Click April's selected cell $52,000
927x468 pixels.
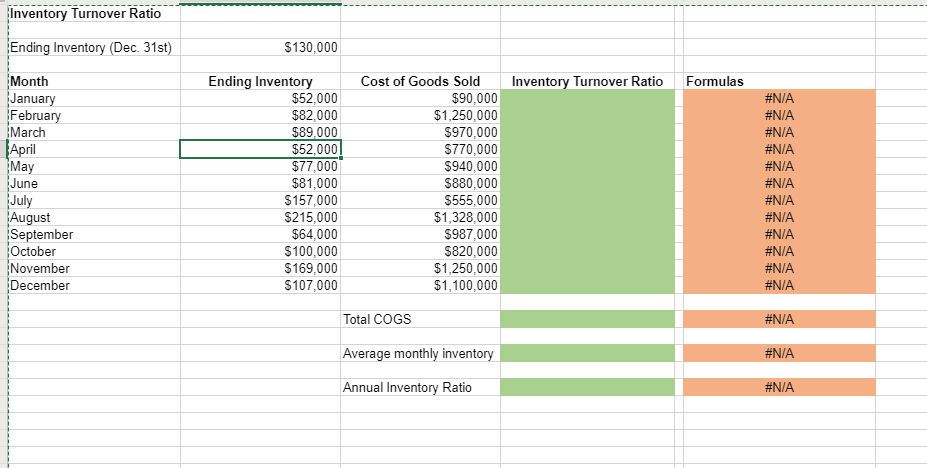260,150
